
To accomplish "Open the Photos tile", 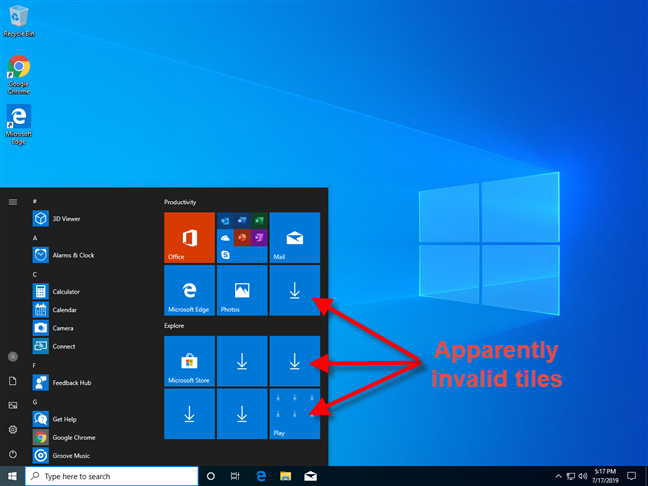I will pyautogui.click(x=242, y=290).
